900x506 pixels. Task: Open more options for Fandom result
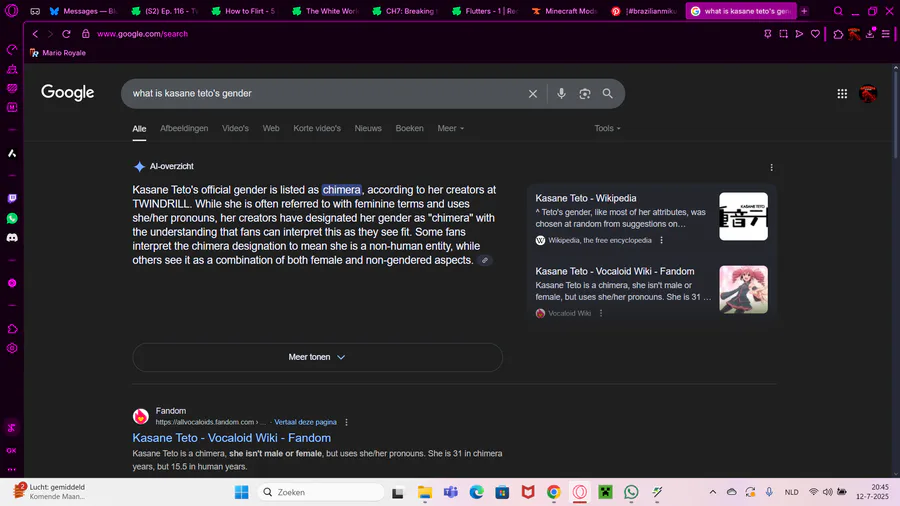pyautogui.click(x=346, y=422)
